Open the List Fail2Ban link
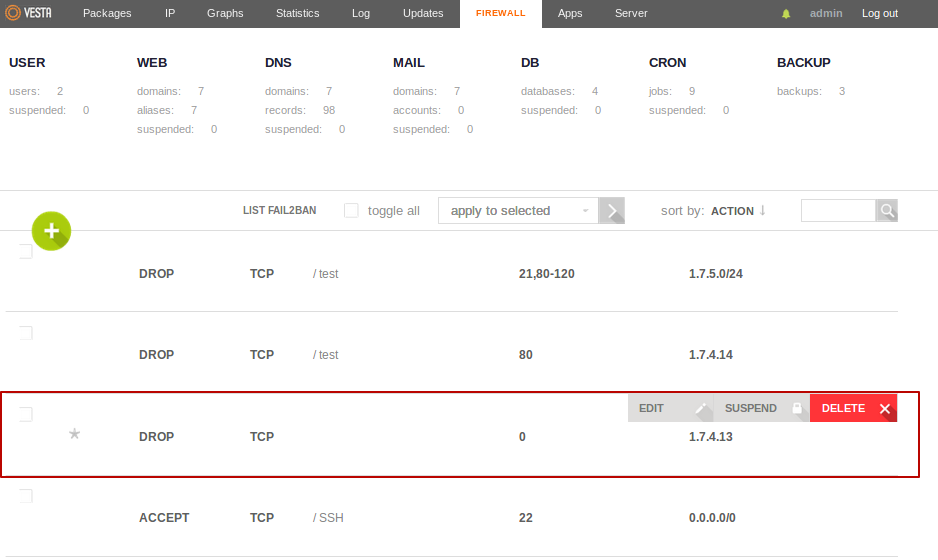The width and height of the screenshot is (938, 560). 279,211
